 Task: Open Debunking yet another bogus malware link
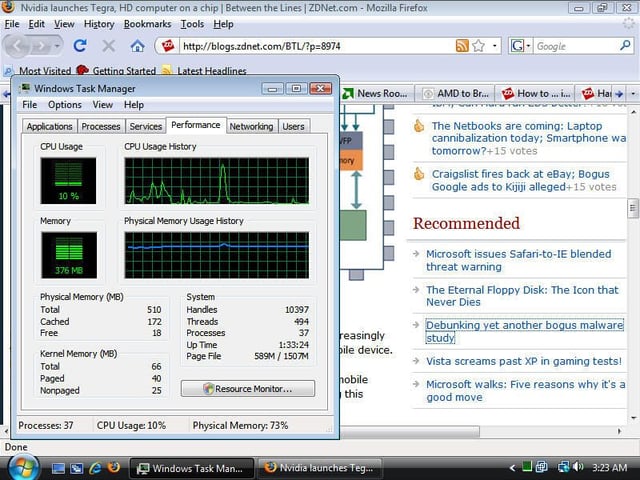(524, 331)
